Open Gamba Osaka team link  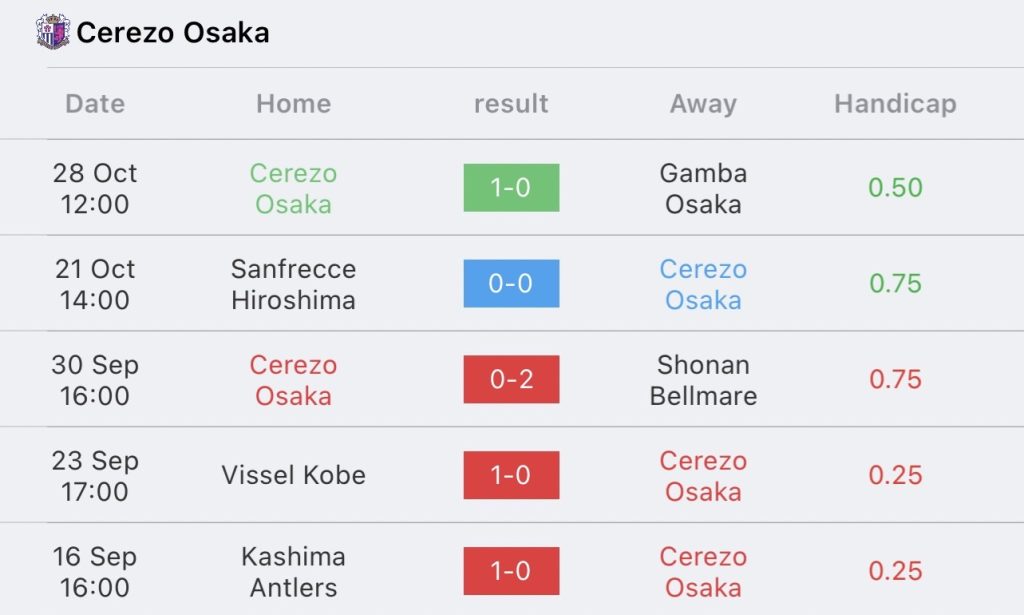point(703,189)
